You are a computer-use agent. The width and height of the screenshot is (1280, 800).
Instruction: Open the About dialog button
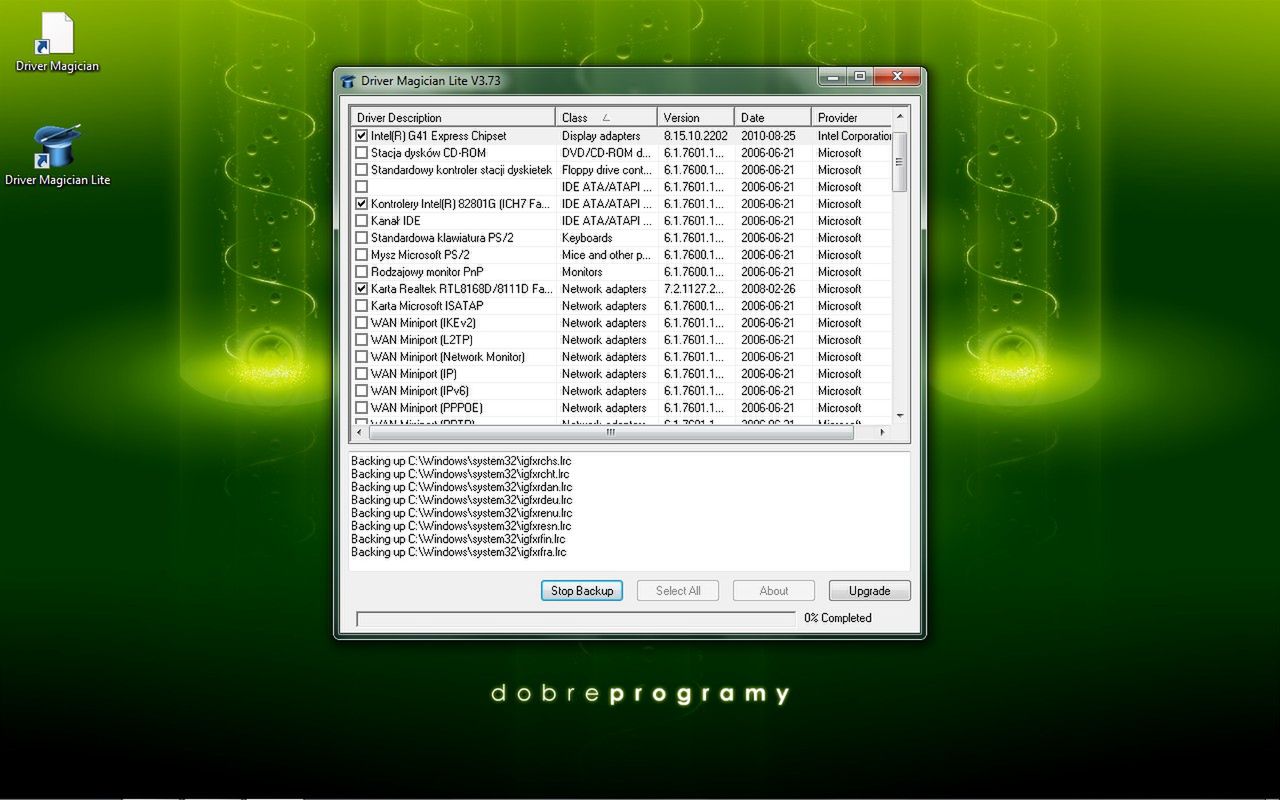tap(774, 591)
